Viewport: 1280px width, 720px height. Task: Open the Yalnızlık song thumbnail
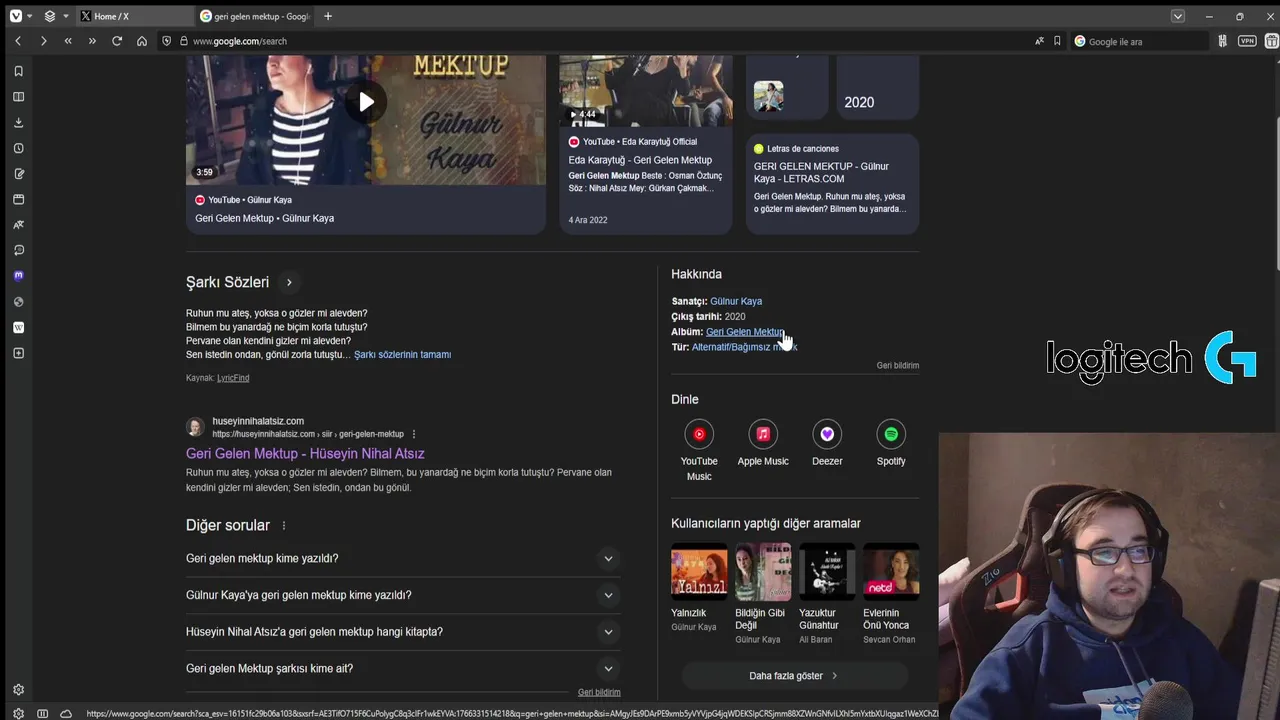(699, 570)
